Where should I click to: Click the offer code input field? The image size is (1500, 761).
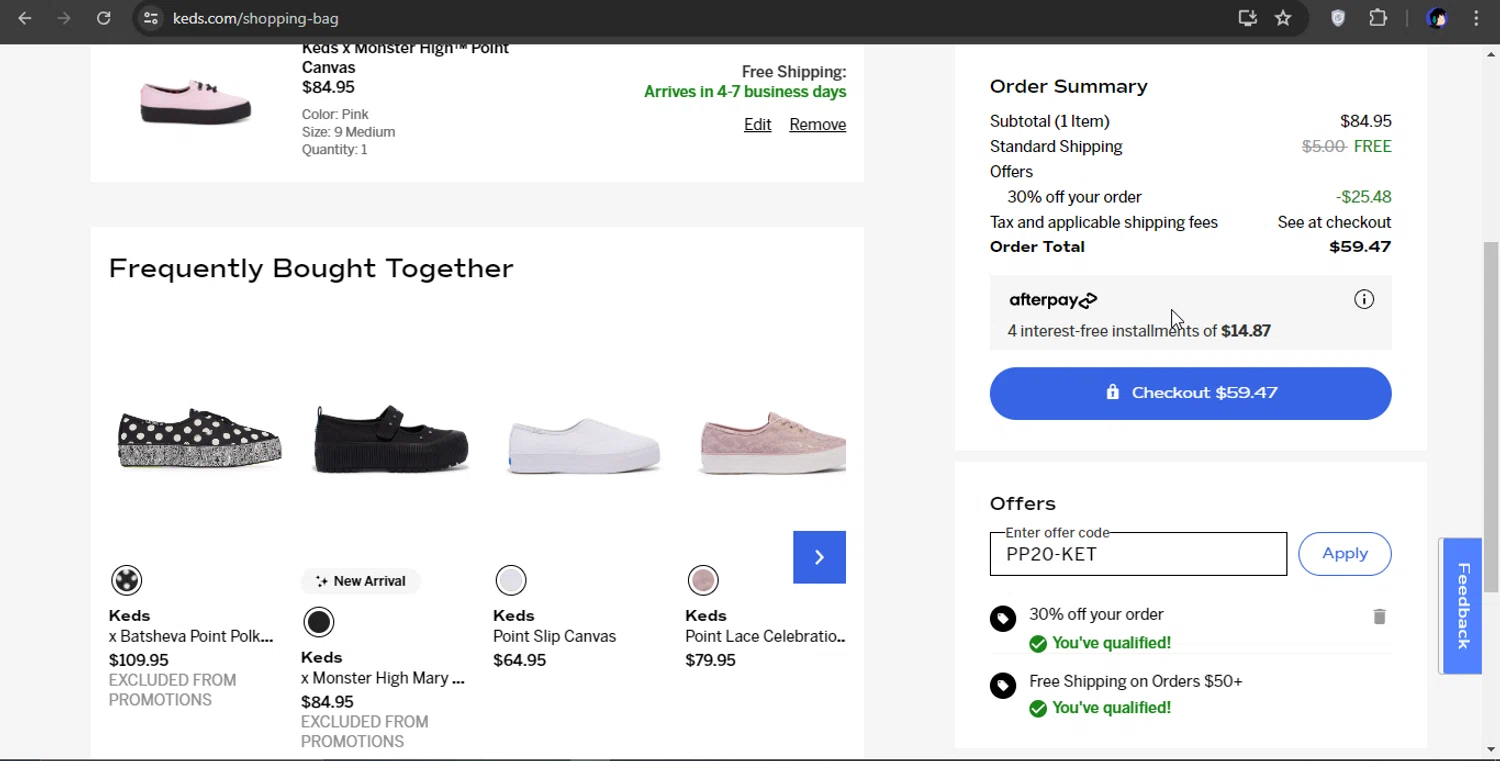point(1138,554)
